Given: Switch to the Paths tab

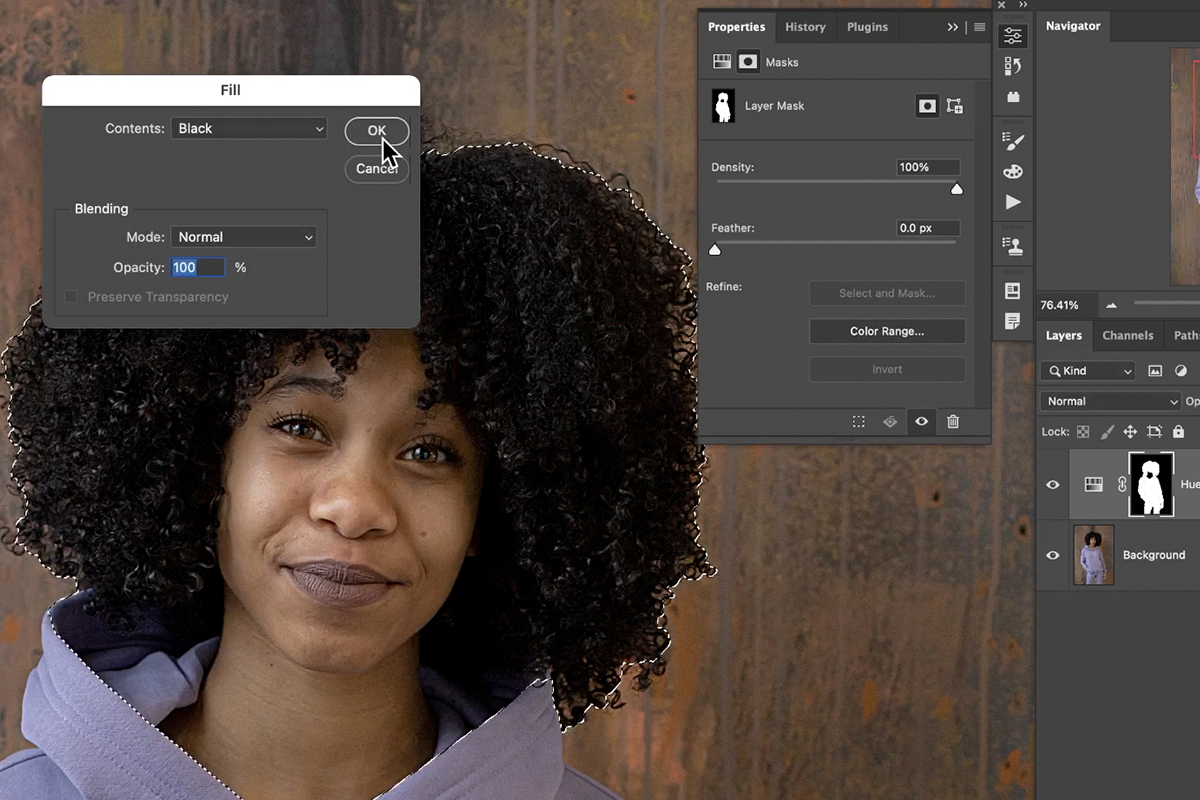Looking at the screenshot, I should pos(1187,336).
